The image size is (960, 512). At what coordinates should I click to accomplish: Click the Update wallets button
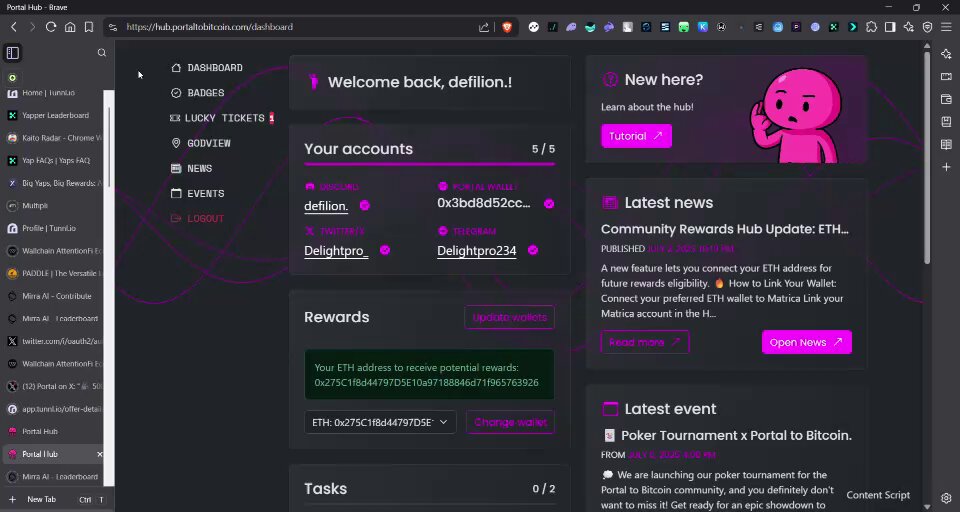[509, 317]
